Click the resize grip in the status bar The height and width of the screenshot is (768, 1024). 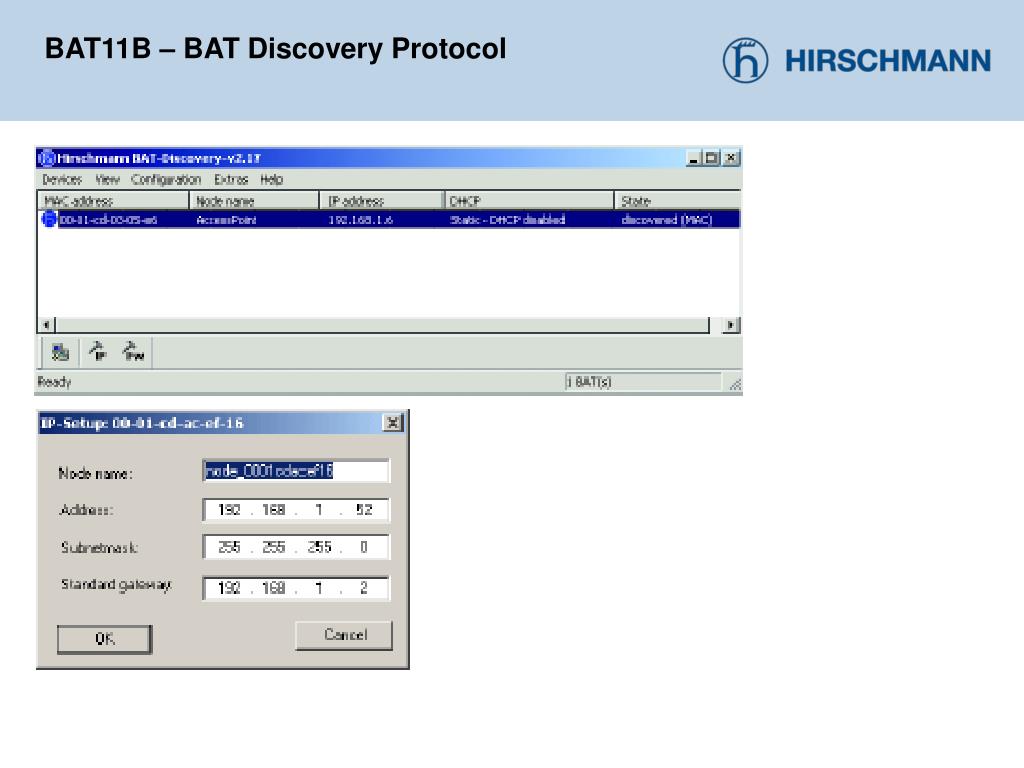(x=735, y=385)
